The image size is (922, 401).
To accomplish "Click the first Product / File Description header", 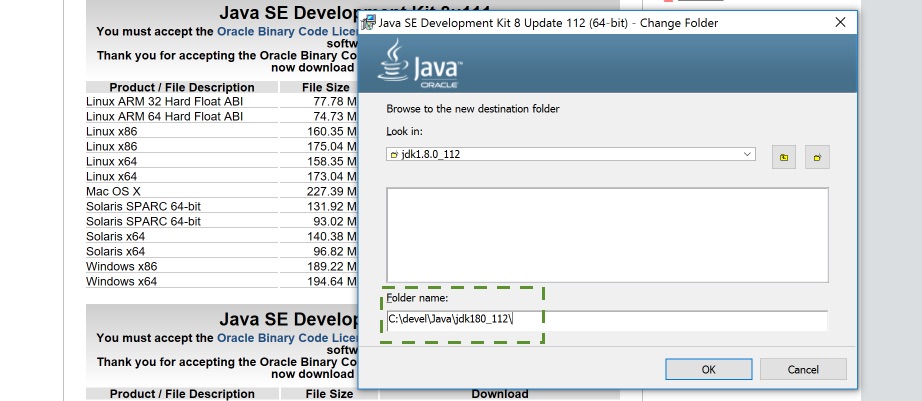I will 182,88.
